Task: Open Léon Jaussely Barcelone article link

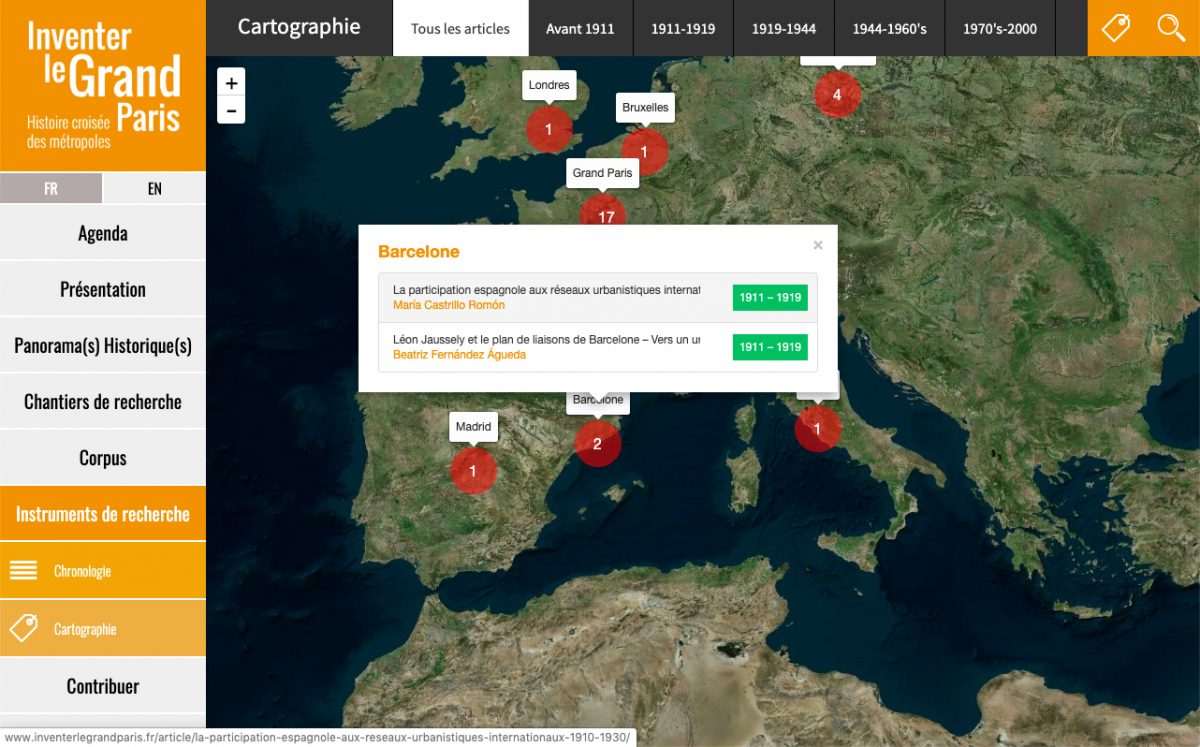Action: pyautogui.click(x=546, y=340)
